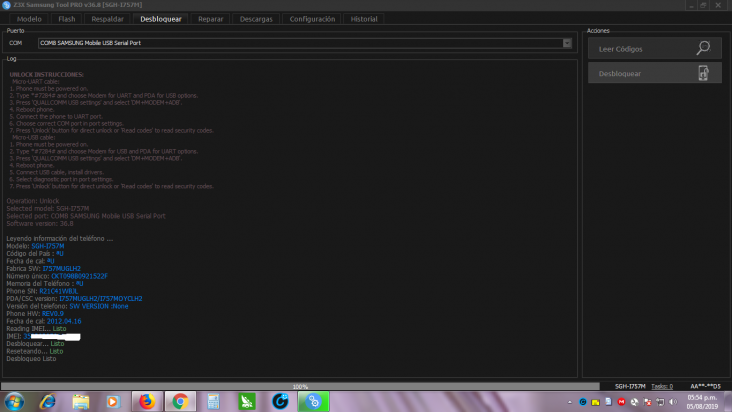Click the Fecha de cal 2012.04.16 value
This screenshot has height=412, width=732.
pyautogui.click(x=64, y=321)
